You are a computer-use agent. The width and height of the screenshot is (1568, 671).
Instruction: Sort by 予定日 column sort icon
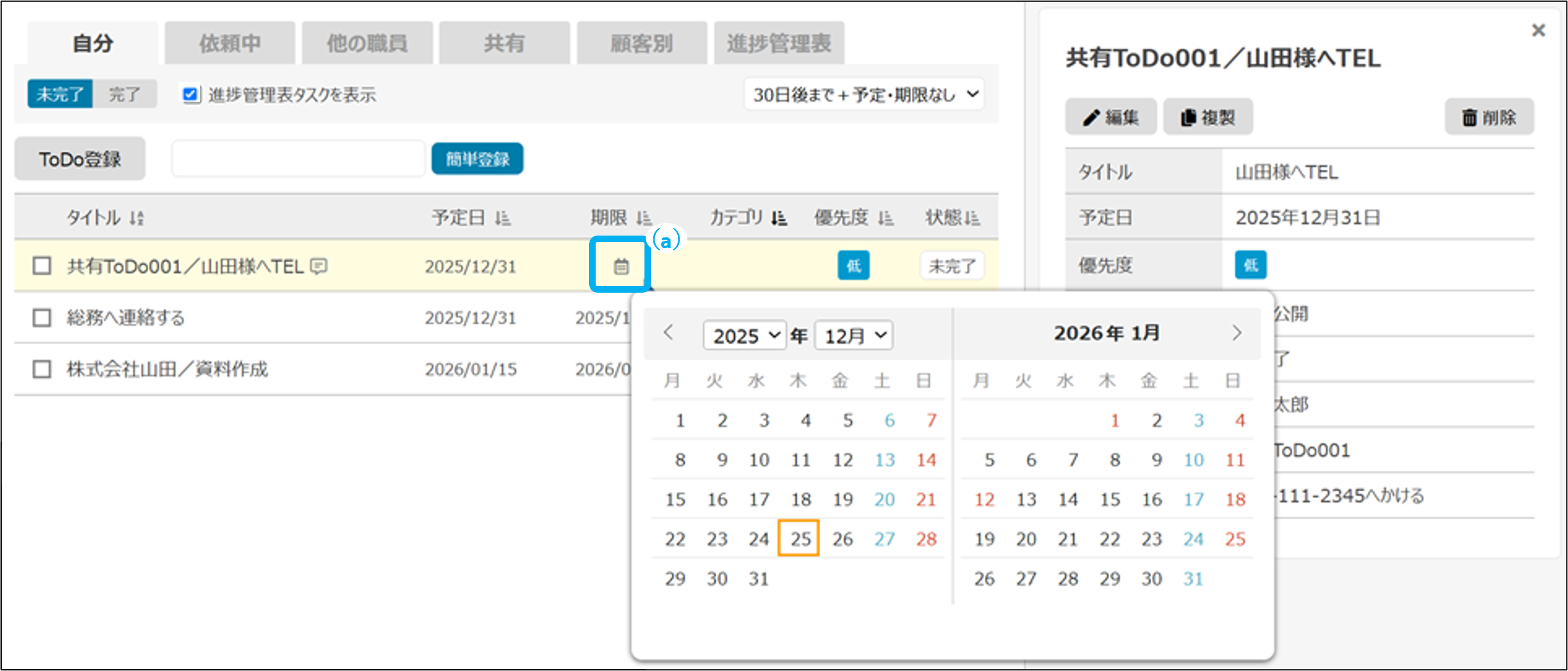click(502, 218)
